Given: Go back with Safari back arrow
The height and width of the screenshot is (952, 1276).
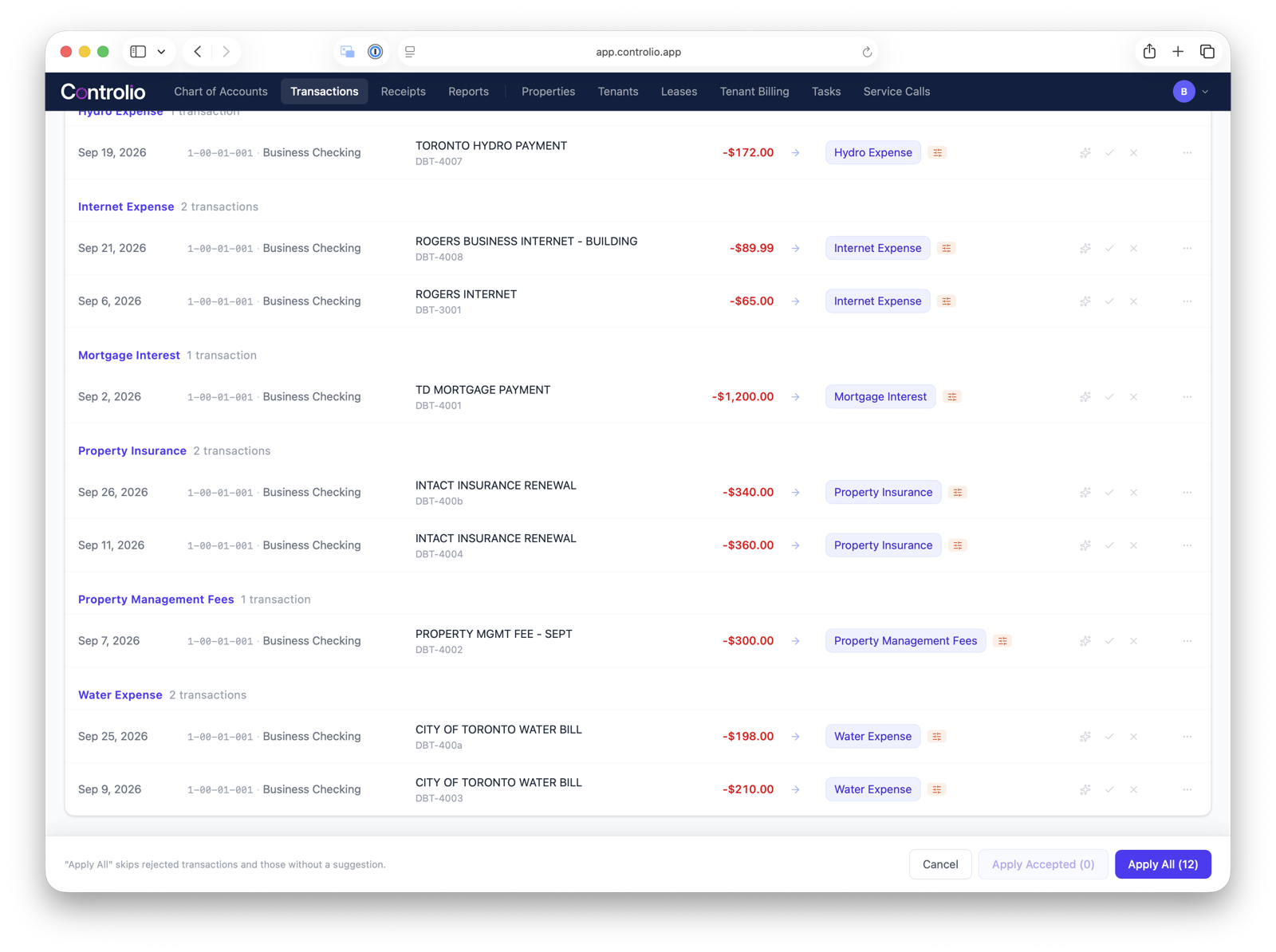Looking at the screenshot, I should click(198, 52).
